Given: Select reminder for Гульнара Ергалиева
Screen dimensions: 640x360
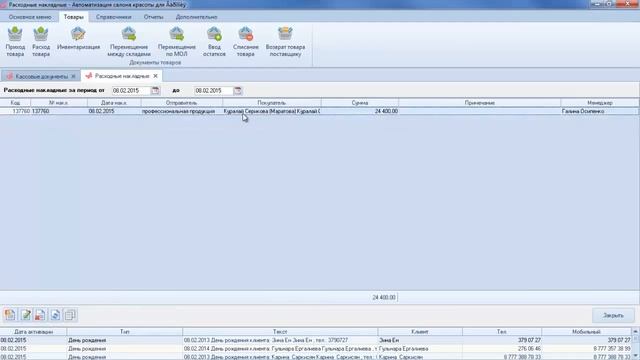Looking at the screenshot, I should tap(316, 349).
